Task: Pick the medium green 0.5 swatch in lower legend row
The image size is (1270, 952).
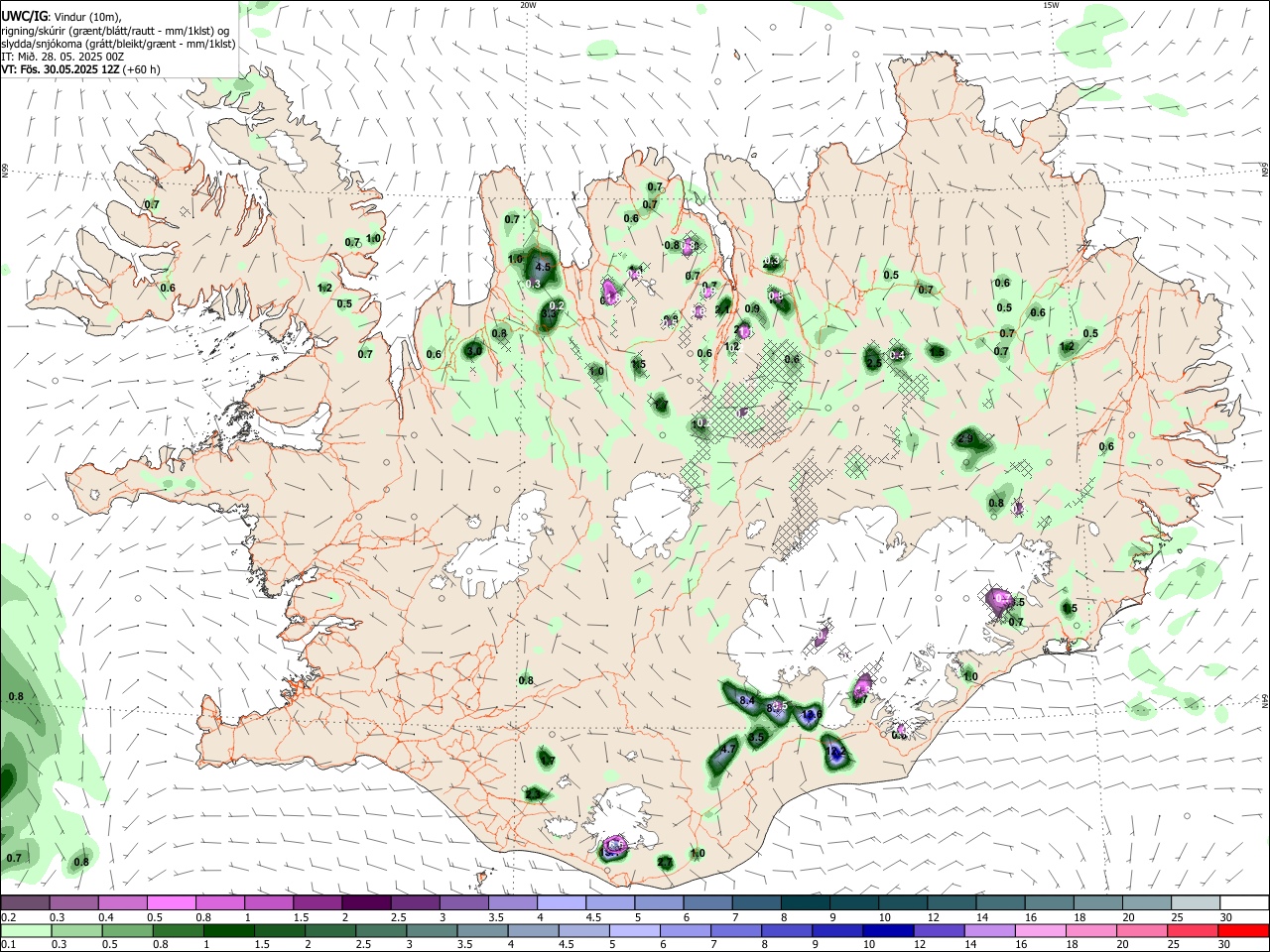Action: 129,930
